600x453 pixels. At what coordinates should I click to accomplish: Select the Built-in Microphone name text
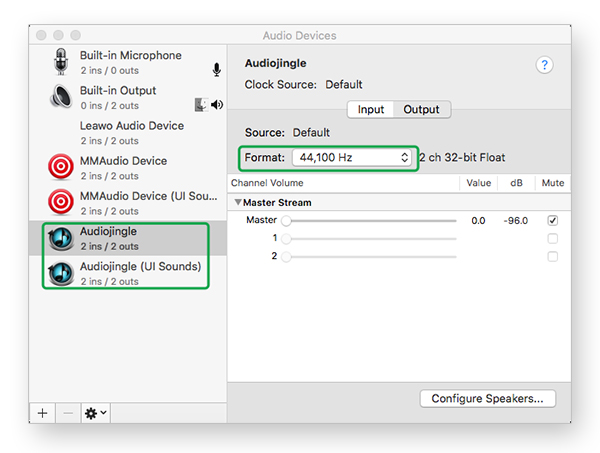point(130,55)
